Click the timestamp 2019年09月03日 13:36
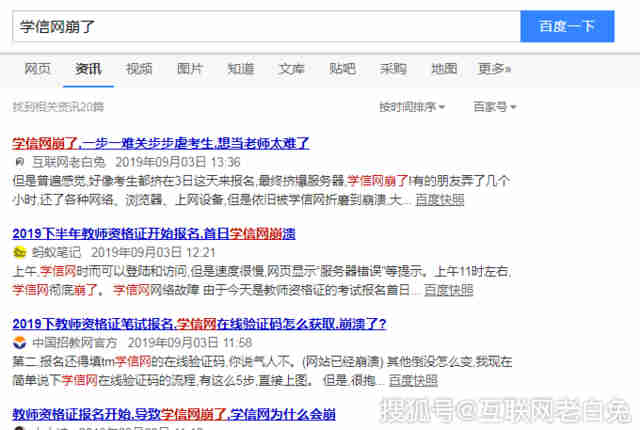This screenshot has width=640, height=430. pos(178,162)
